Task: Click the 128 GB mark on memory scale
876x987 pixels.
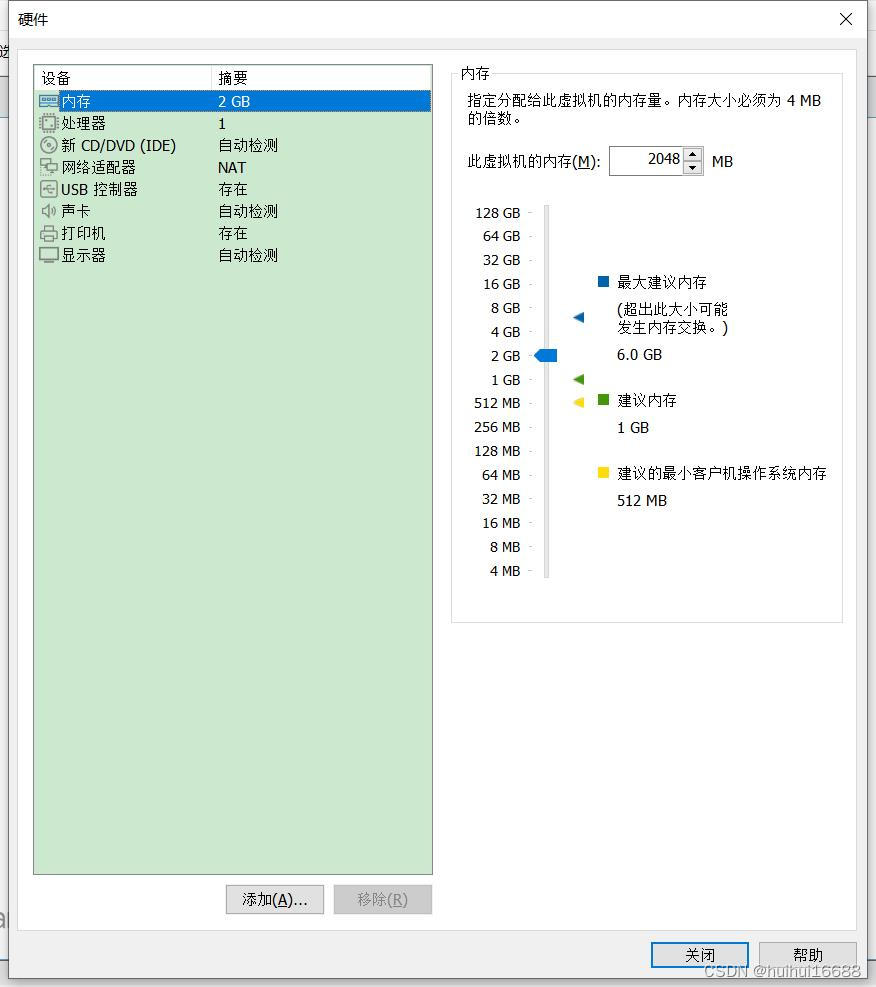Action: point(498,213)
